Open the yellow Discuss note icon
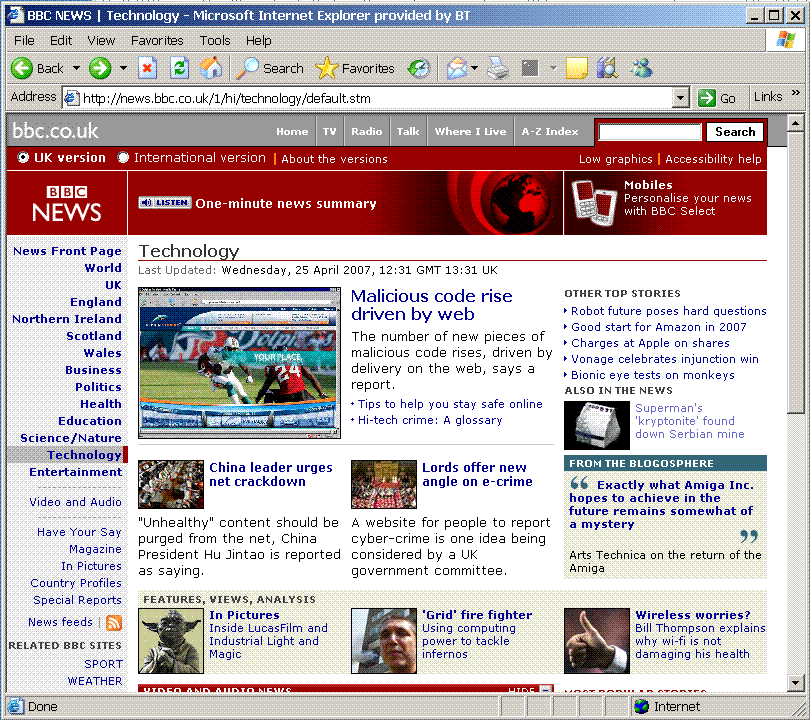 [x=577, y=68]
